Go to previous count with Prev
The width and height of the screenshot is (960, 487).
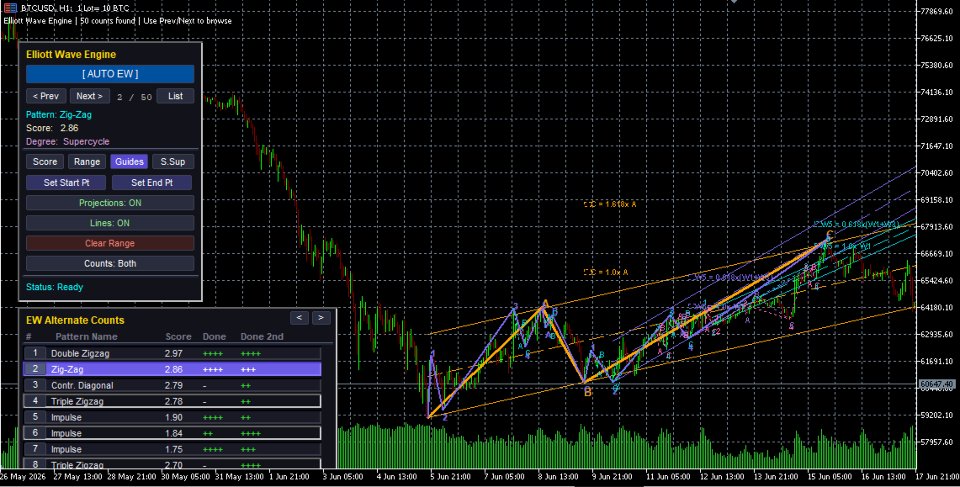coord(46,96)
